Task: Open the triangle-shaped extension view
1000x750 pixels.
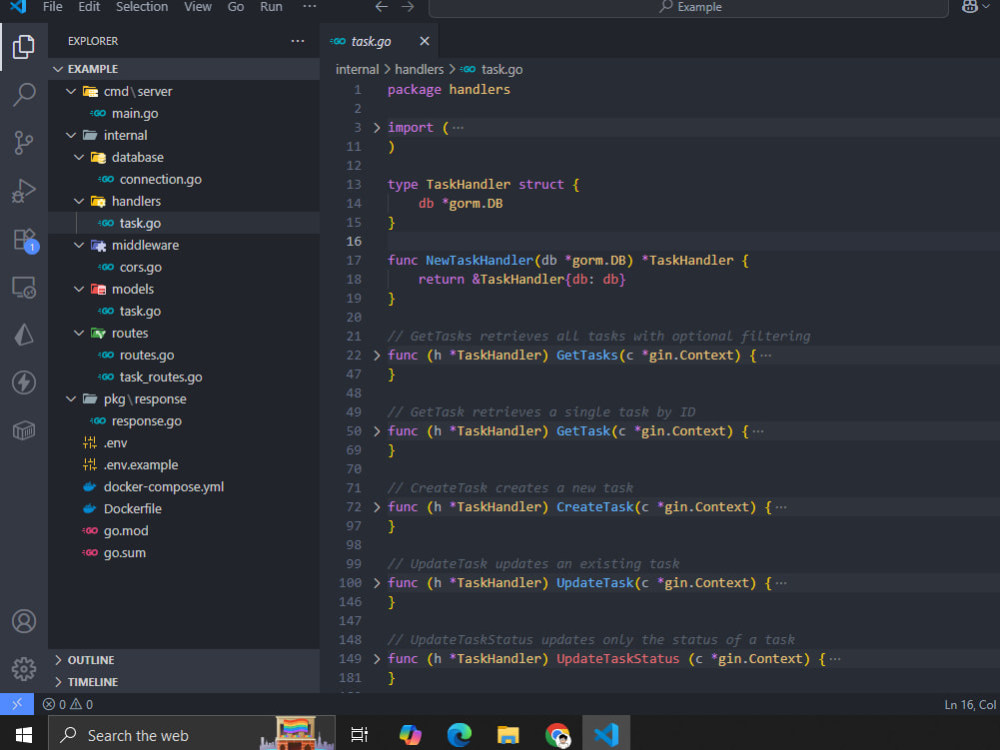Action: coord(24,335)
